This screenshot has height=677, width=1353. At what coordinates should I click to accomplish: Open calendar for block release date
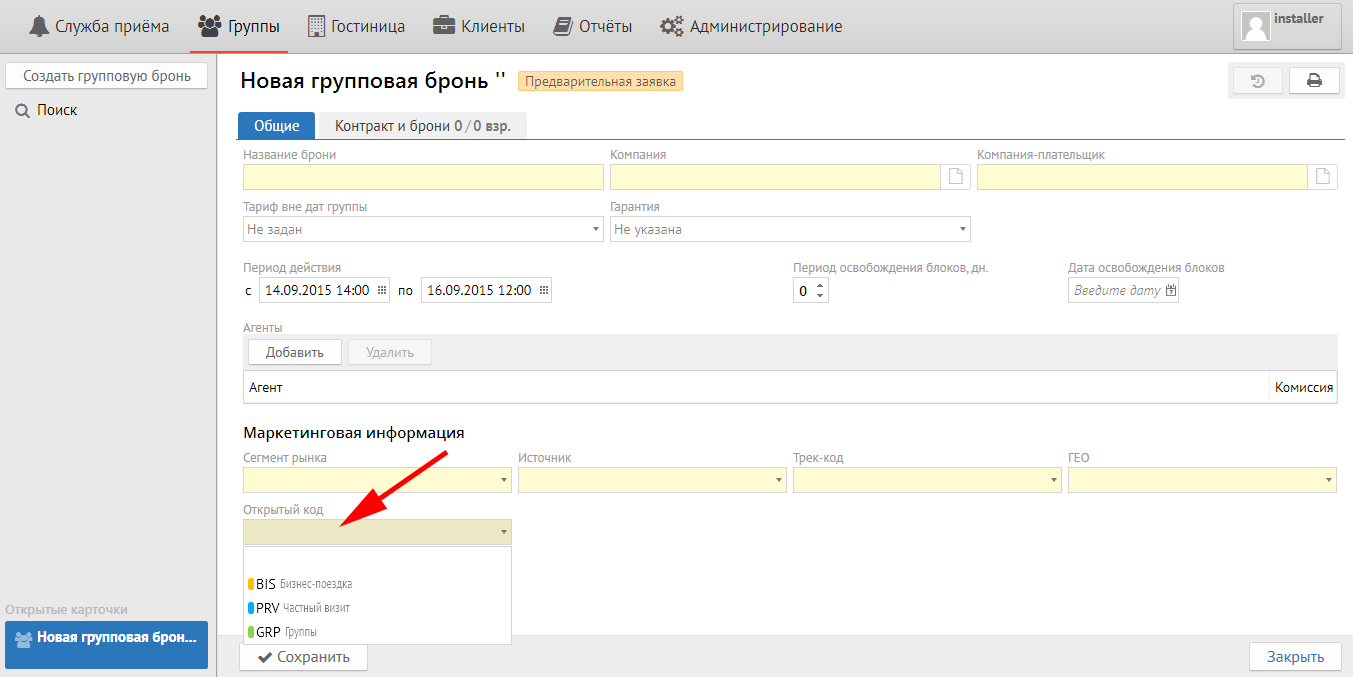(x=1171, y=291)
